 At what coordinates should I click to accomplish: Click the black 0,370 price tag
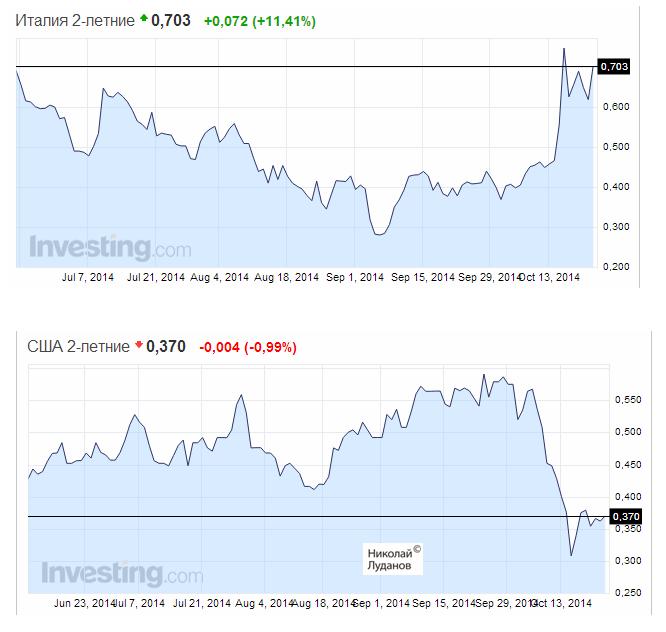pos(625,516)
